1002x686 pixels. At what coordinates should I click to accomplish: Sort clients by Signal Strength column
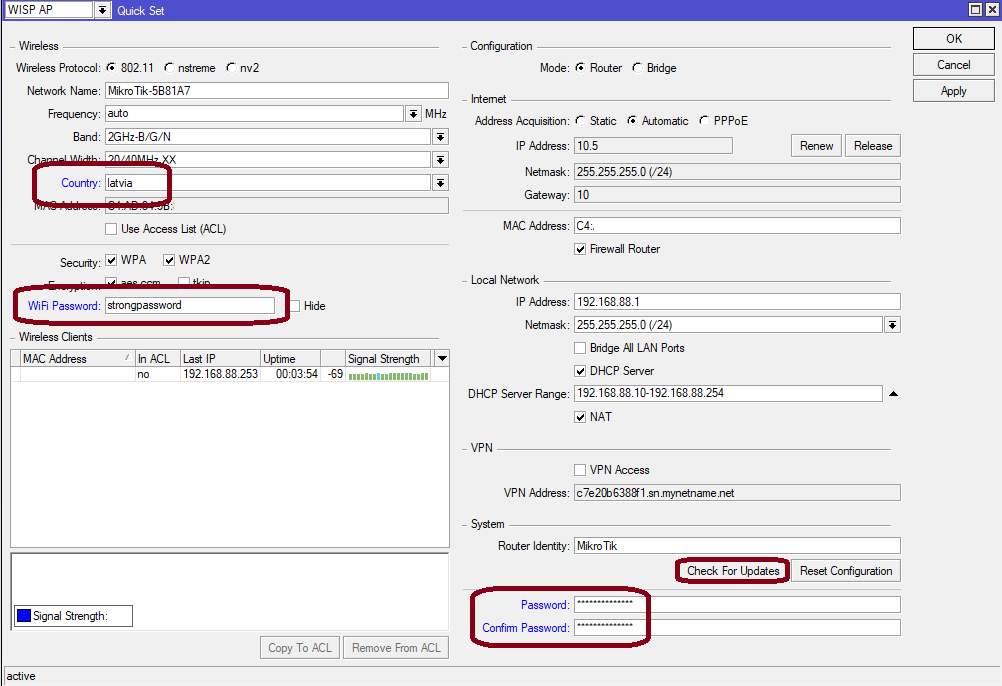(387, 359)
